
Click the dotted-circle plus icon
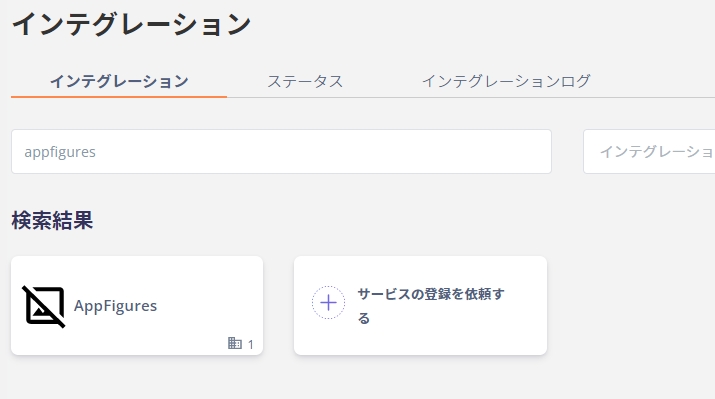click(x=328, y=302)
